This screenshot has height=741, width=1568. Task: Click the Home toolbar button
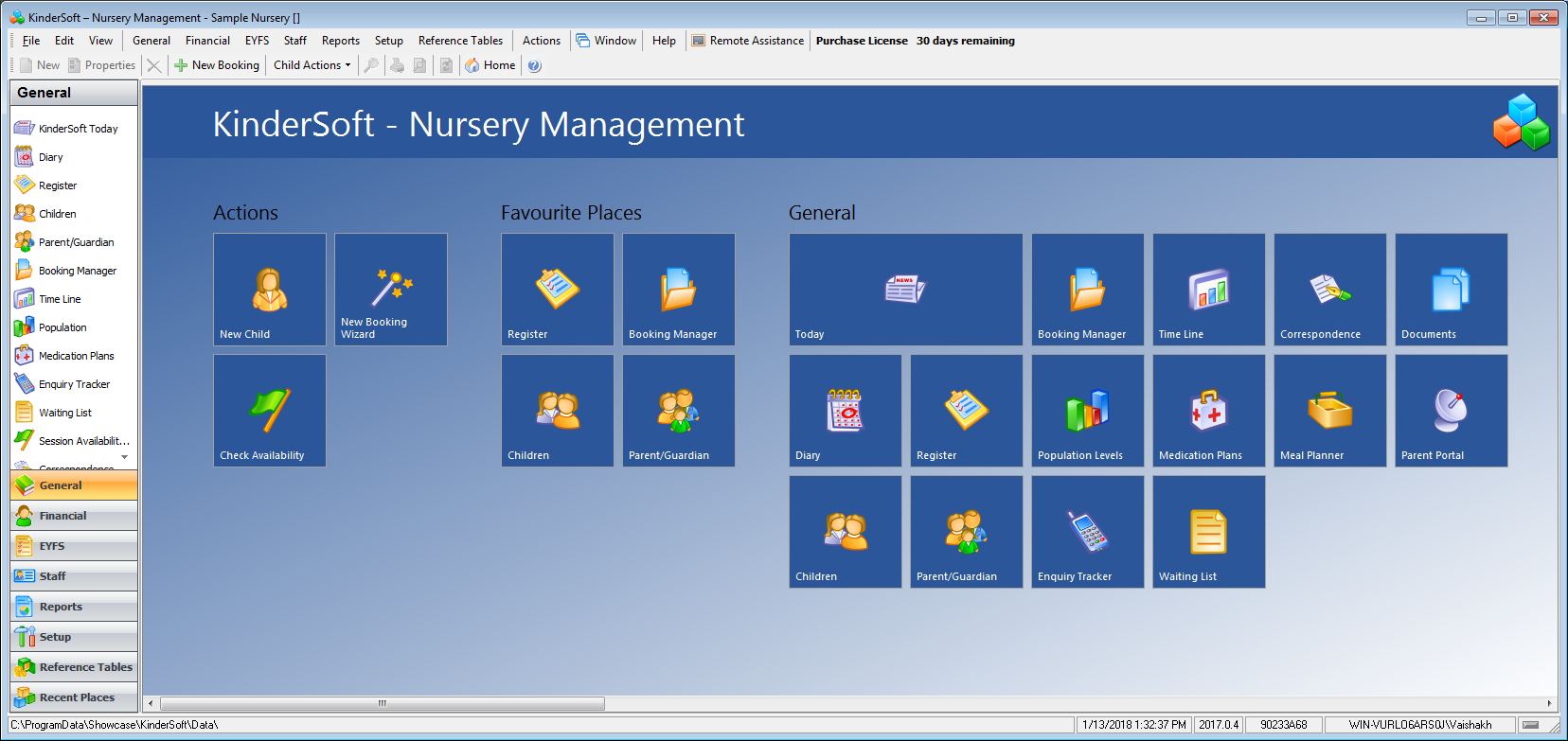(x=490, y=65)
